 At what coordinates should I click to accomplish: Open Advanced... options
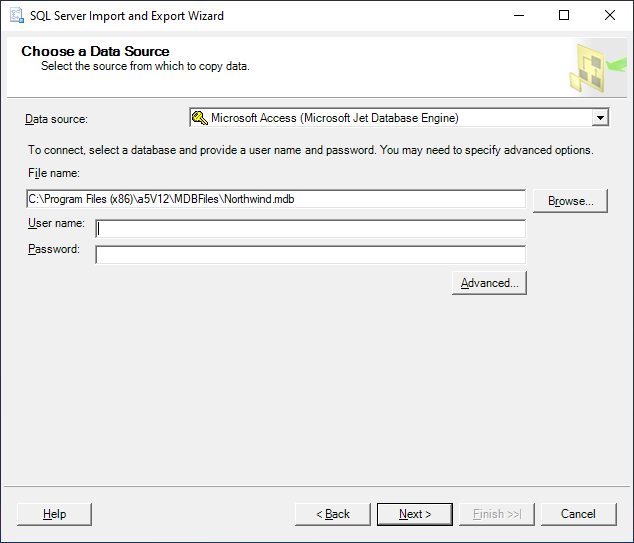[489, 283]
